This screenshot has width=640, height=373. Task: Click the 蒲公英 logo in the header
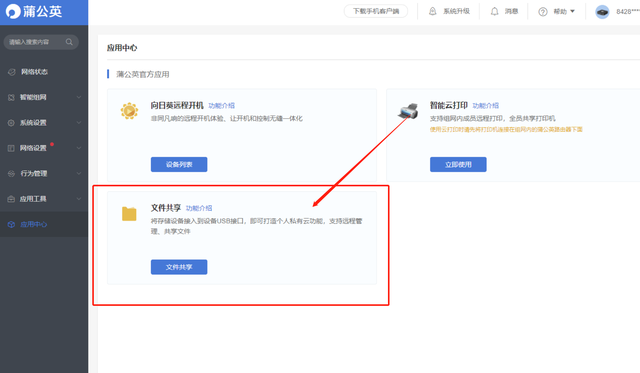(x=34, y=11)
